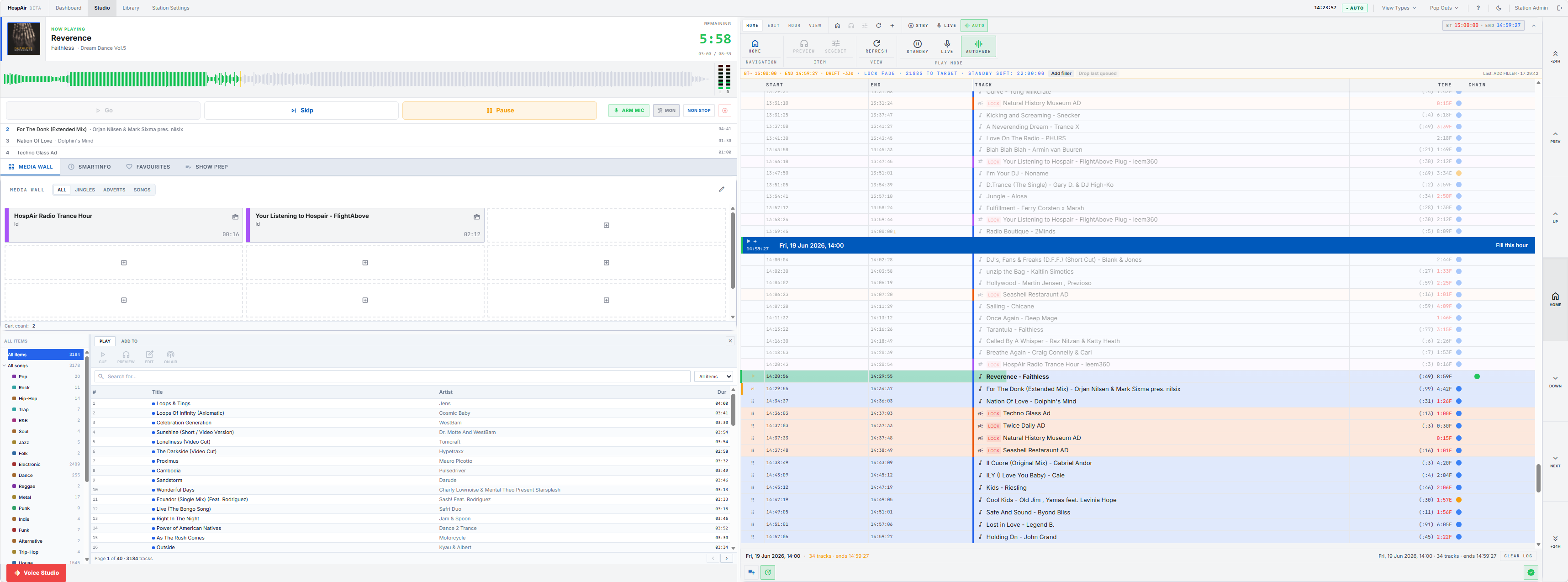Switch to the Favourites tab
The width and height of the screenshot is (1568, 582).
pos(148,167)
